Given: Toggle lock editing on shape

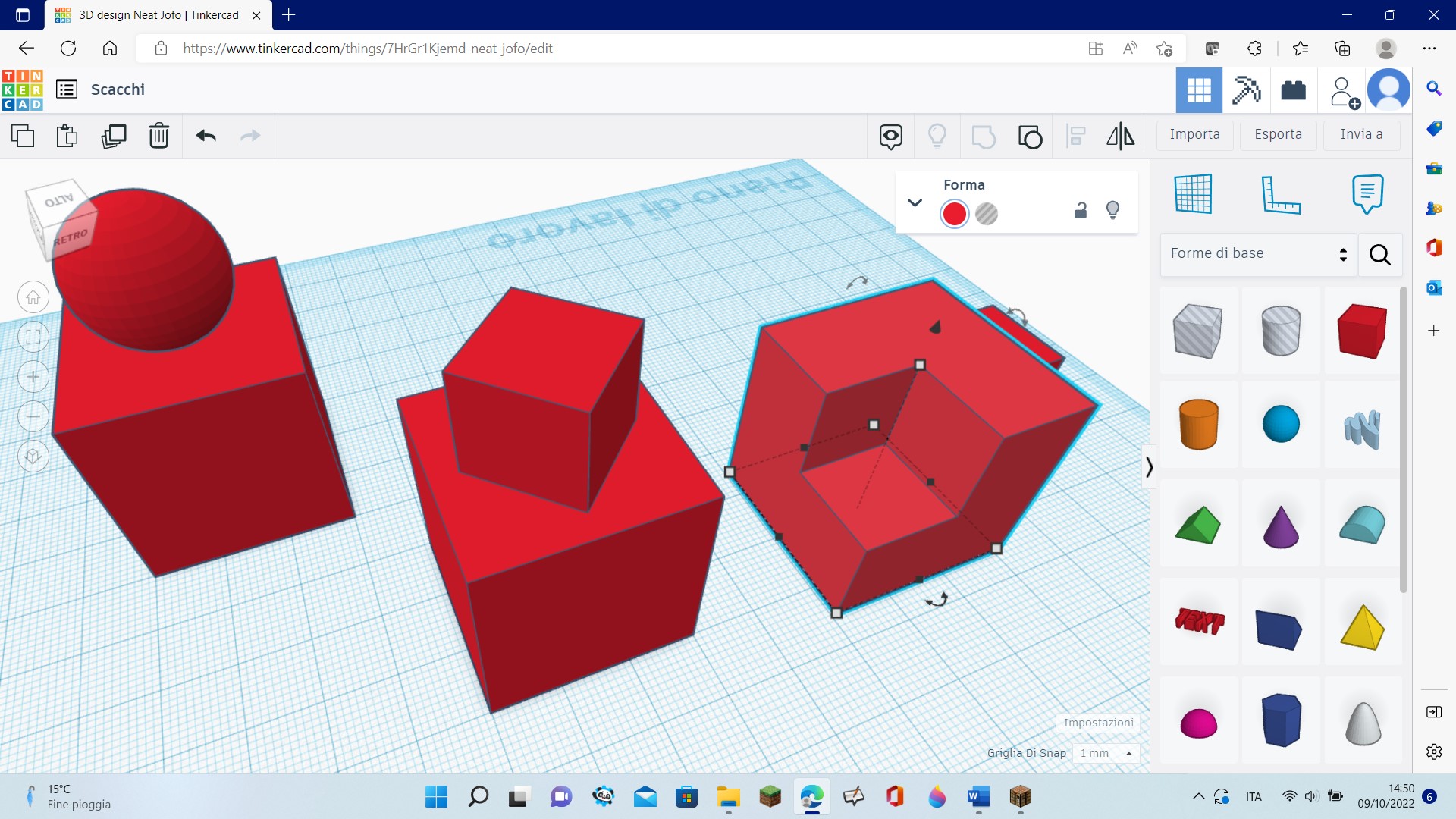Looking at the screenshot, I should click(x=1081, y=211).
